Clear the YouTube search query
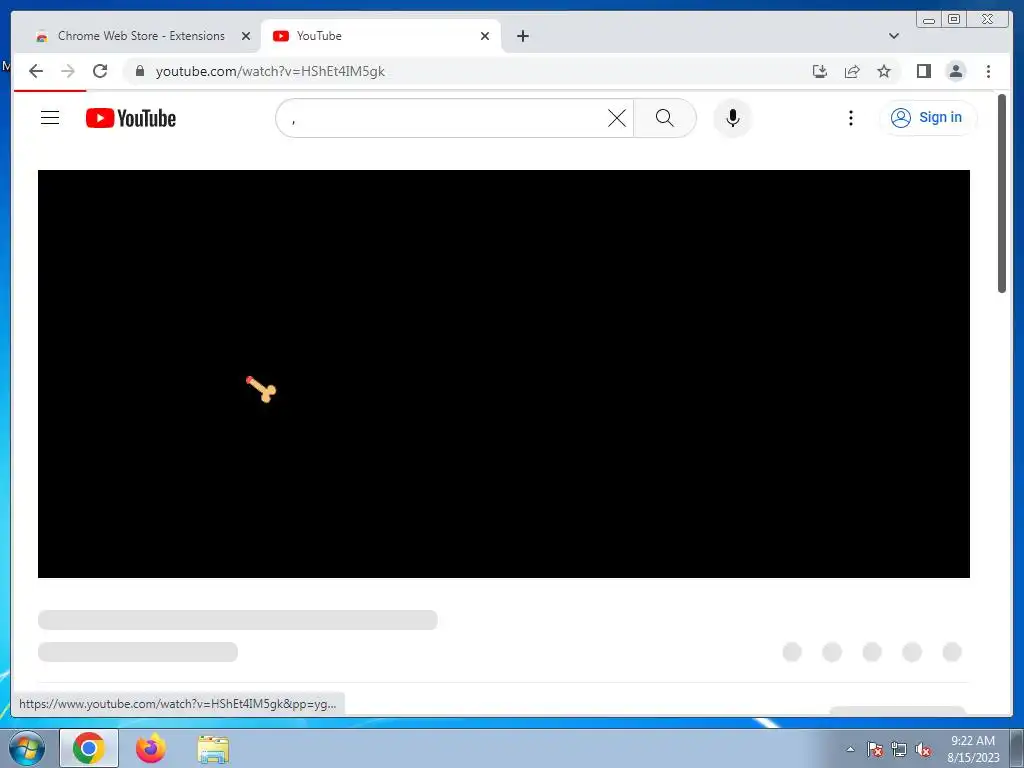 pyautogui.click(x=616, y=118)
